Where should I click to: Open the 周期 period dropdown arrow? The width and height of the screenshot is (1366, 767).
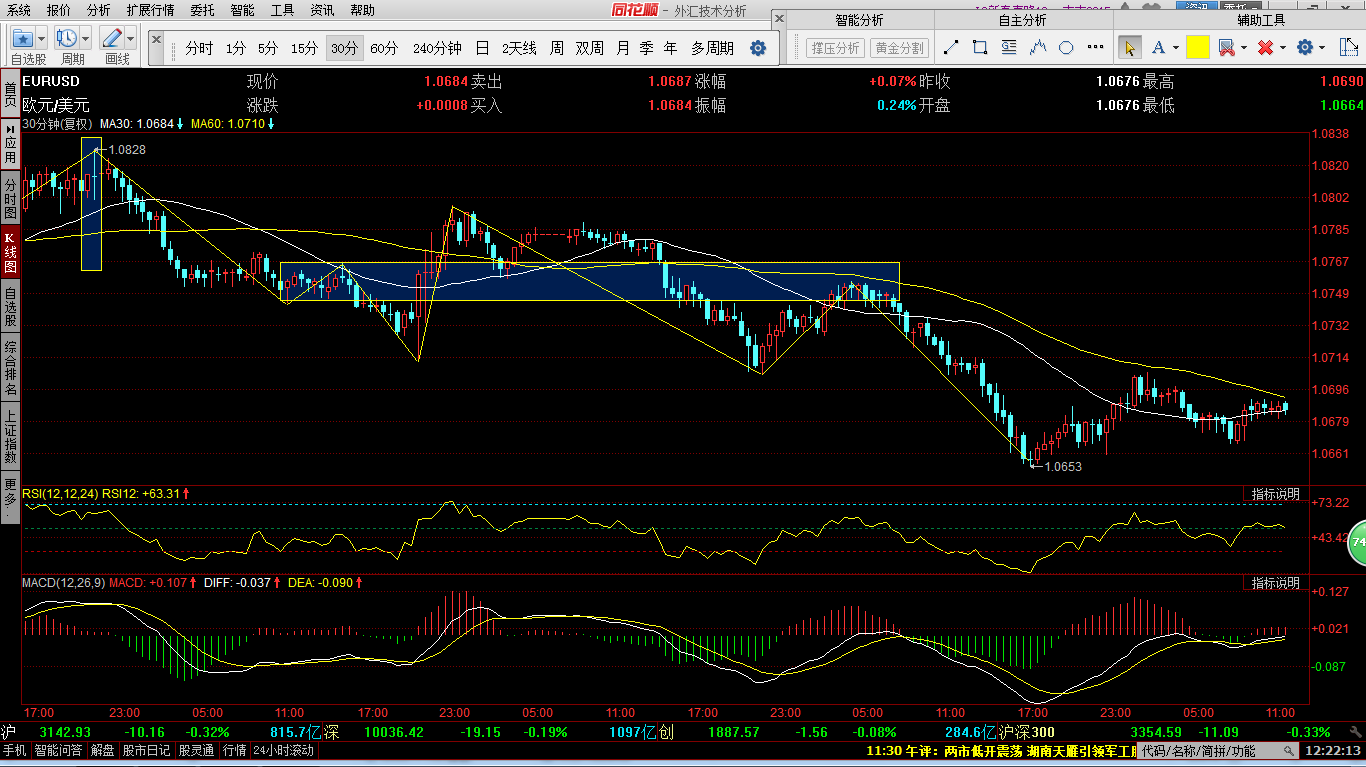click(86, 38)
